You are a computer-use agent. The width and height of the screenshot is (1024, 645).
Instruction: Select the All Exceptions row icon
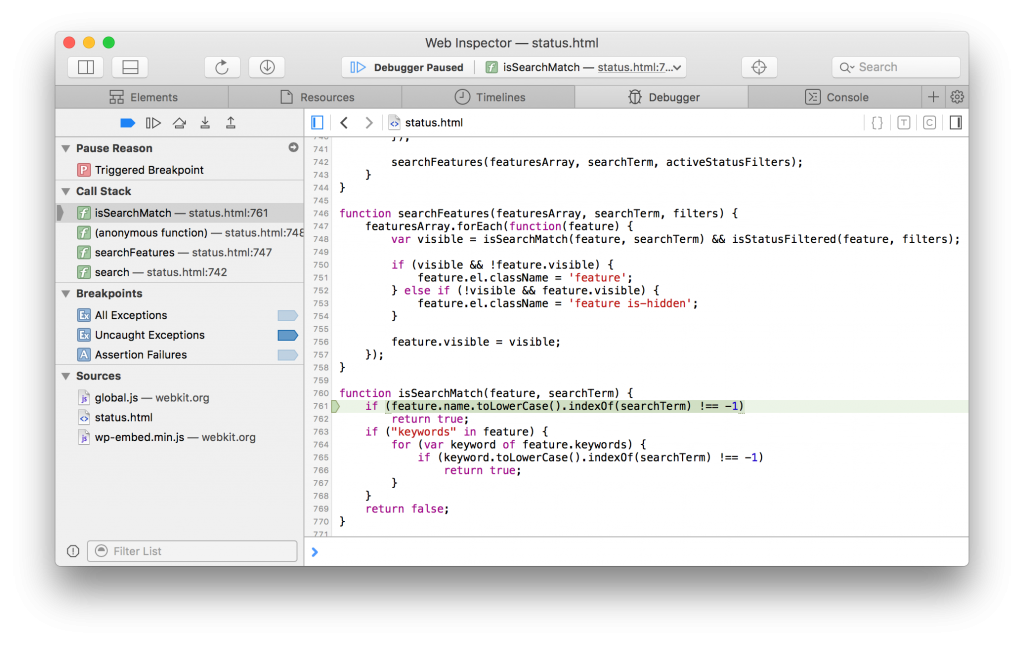point(84,315)
